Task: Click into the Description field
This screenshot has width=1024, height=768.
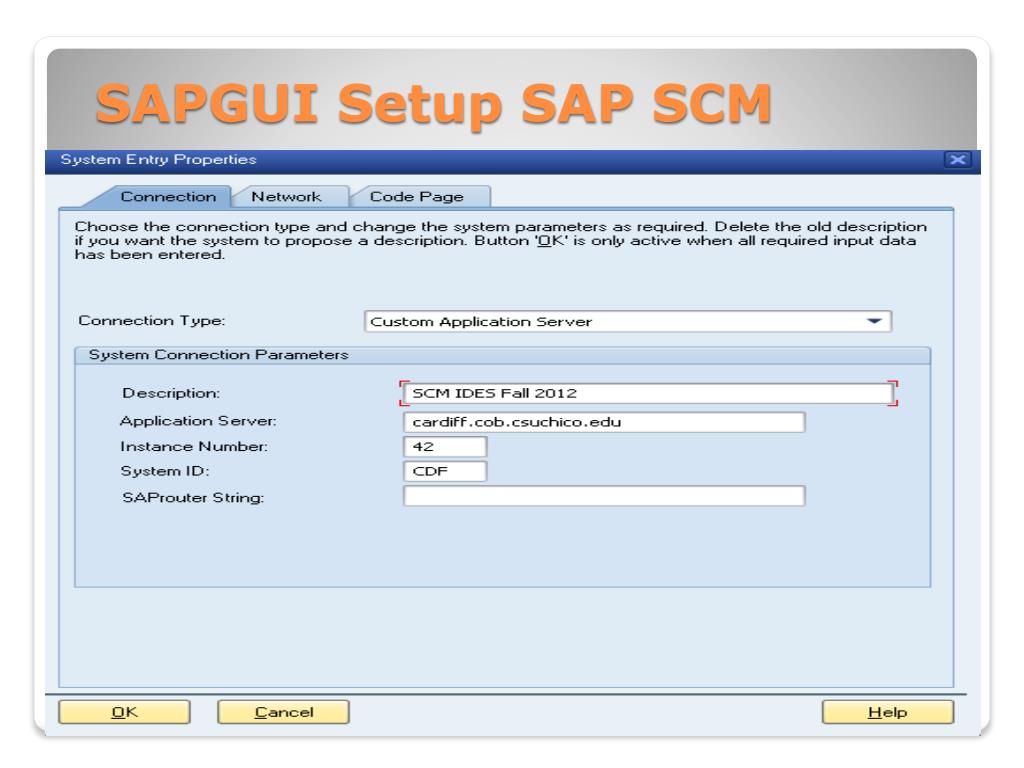Action: click(648, 393)
